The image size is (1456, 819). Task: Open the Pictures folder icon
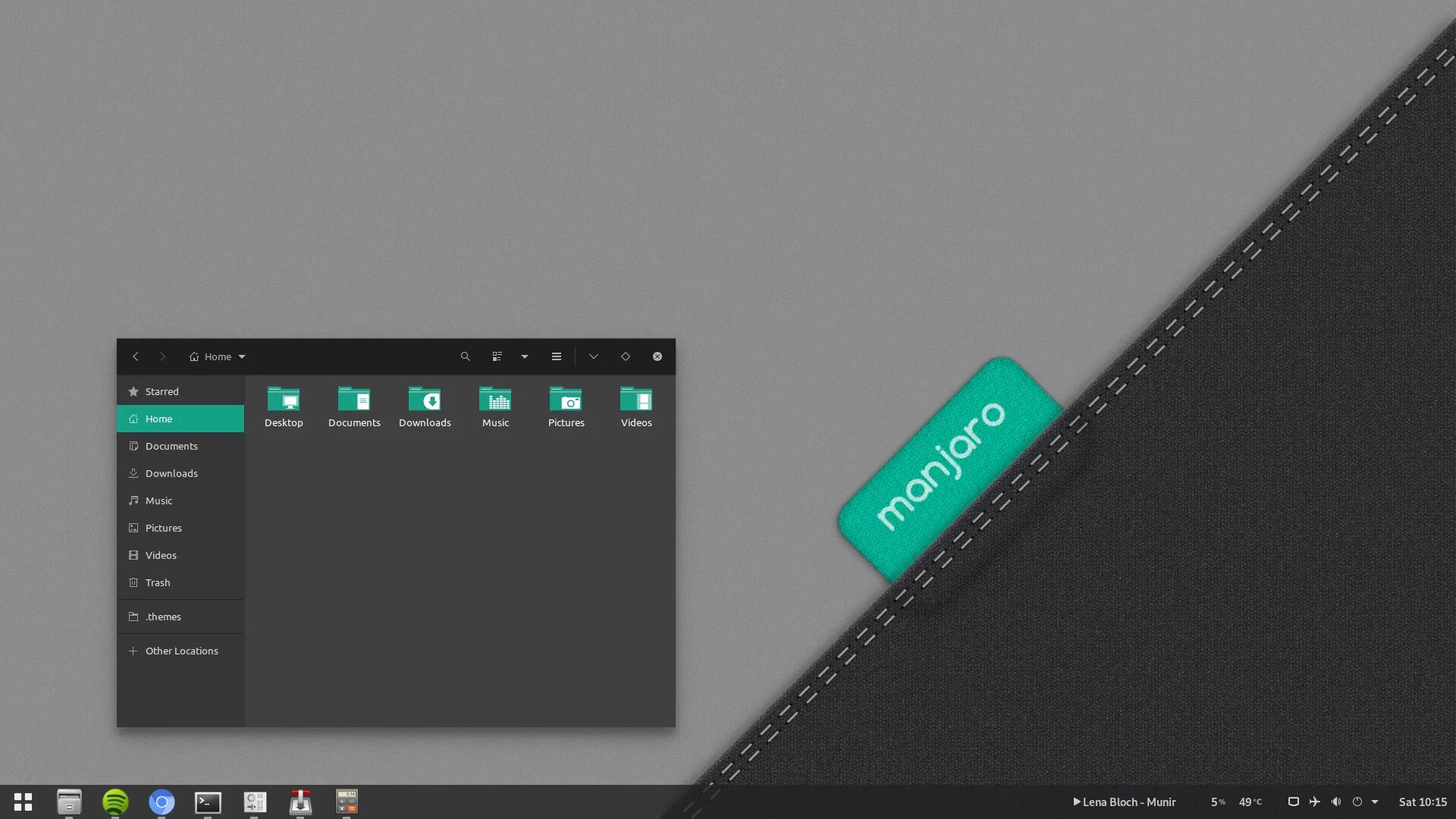point(566,400)
